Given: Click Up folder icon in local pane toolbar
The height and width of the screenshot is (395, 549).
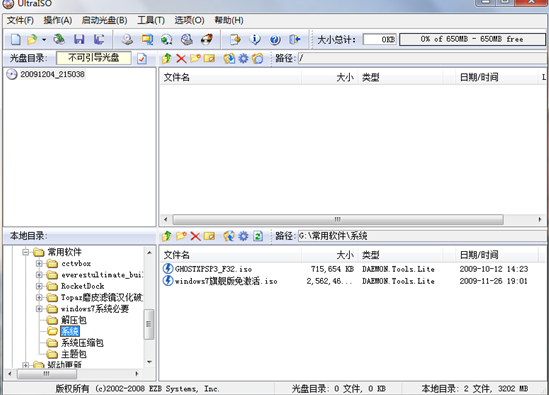Looking at the screenshot, I should coord(167,236).
